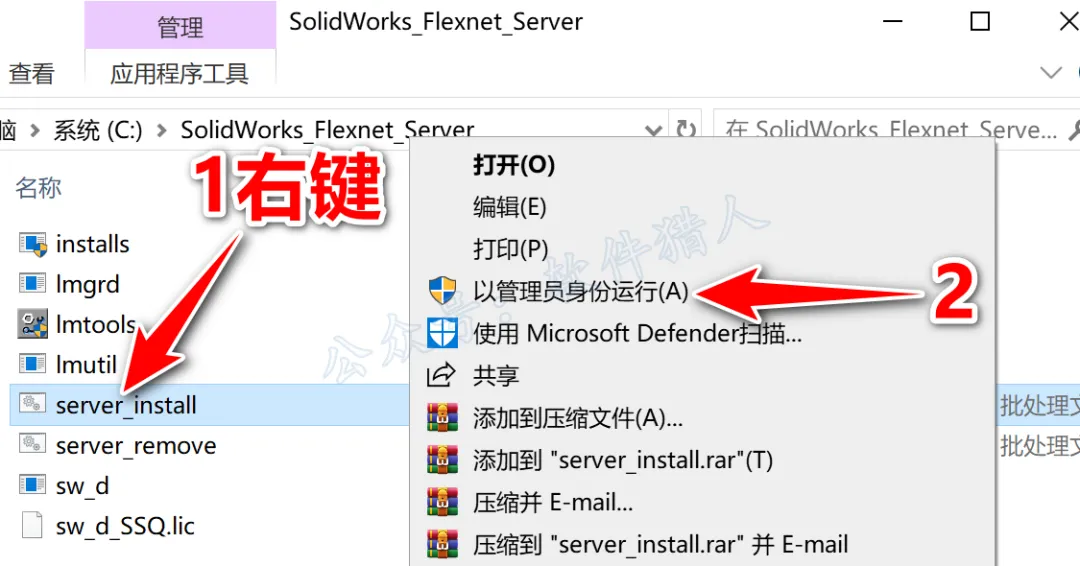Click Share (共享) in the context menu
The image size is (1080, 566).
(x=496, y=375)
